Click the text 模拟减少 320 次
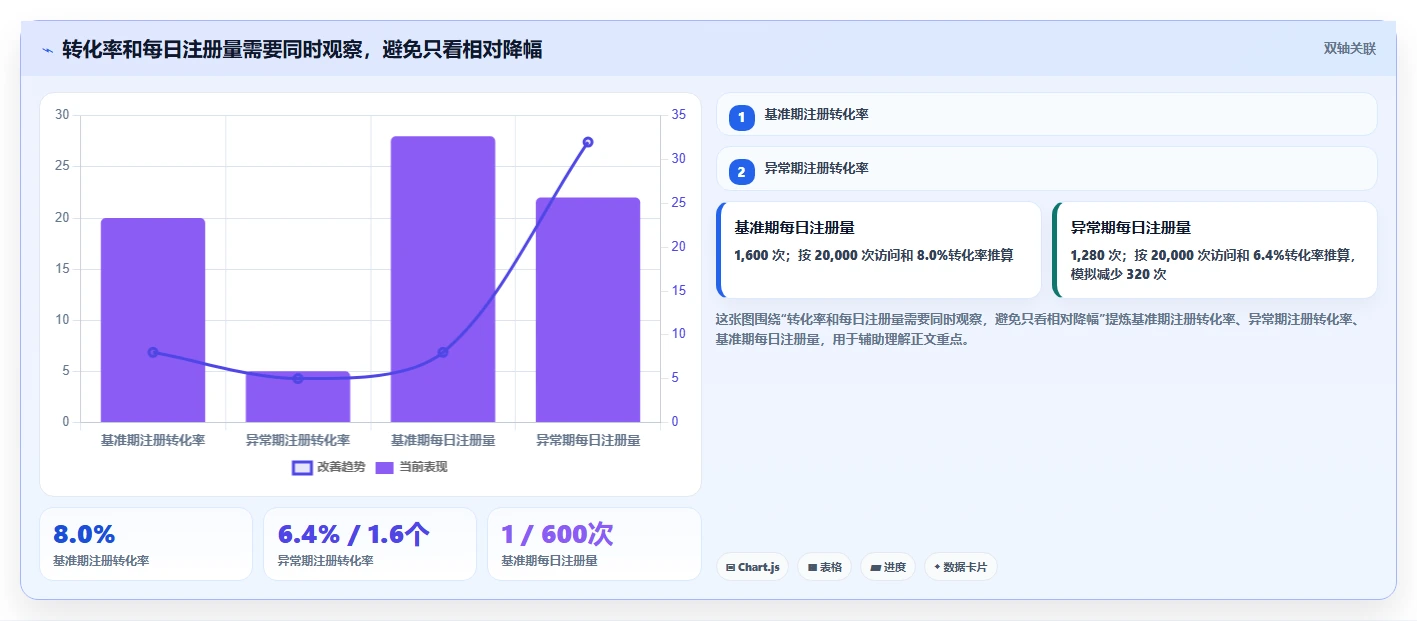This screenshot has width=1417, height=621. [x=1119, y=274]
